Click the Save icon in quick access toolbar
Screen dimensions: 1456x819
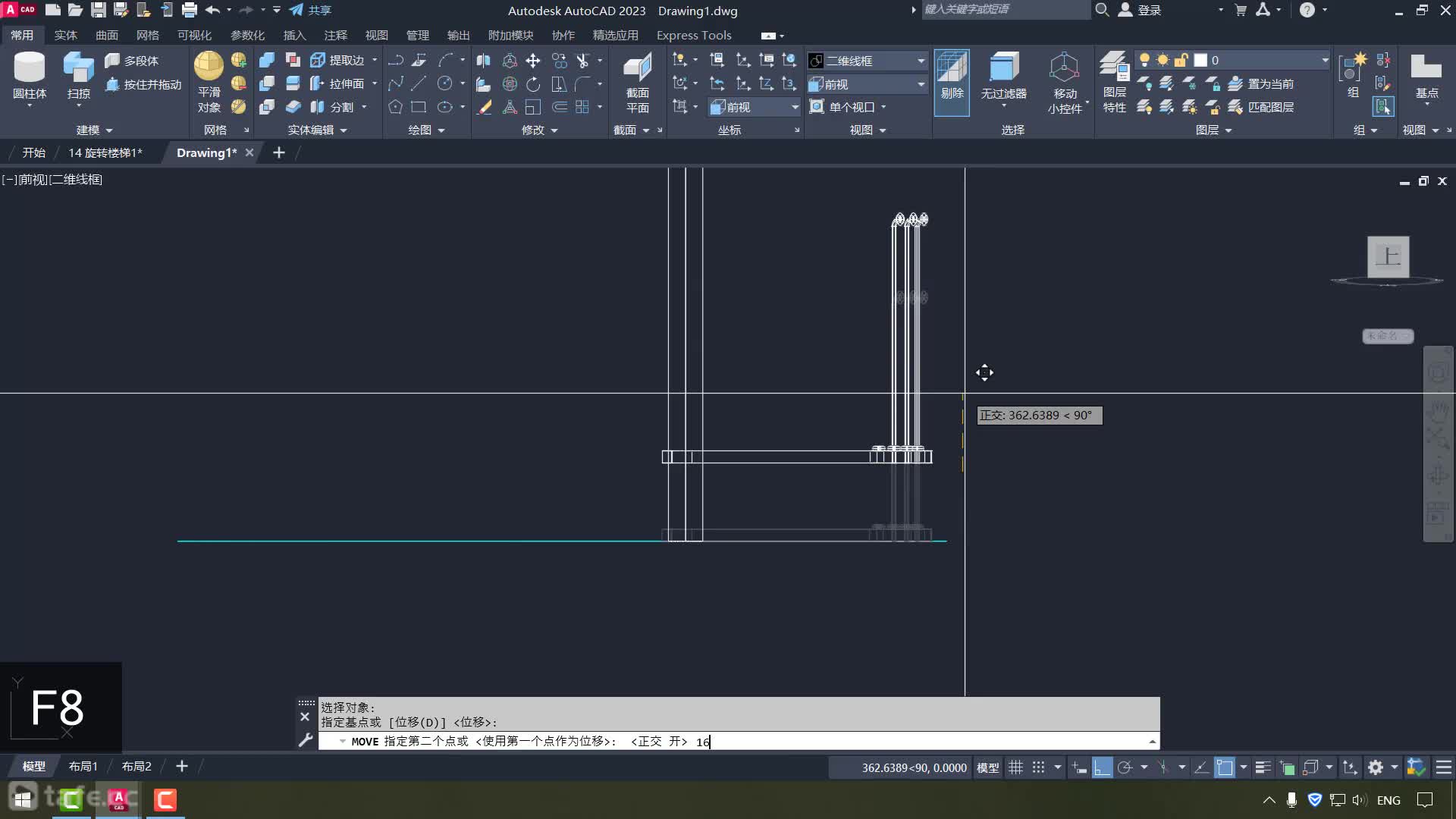99,10
